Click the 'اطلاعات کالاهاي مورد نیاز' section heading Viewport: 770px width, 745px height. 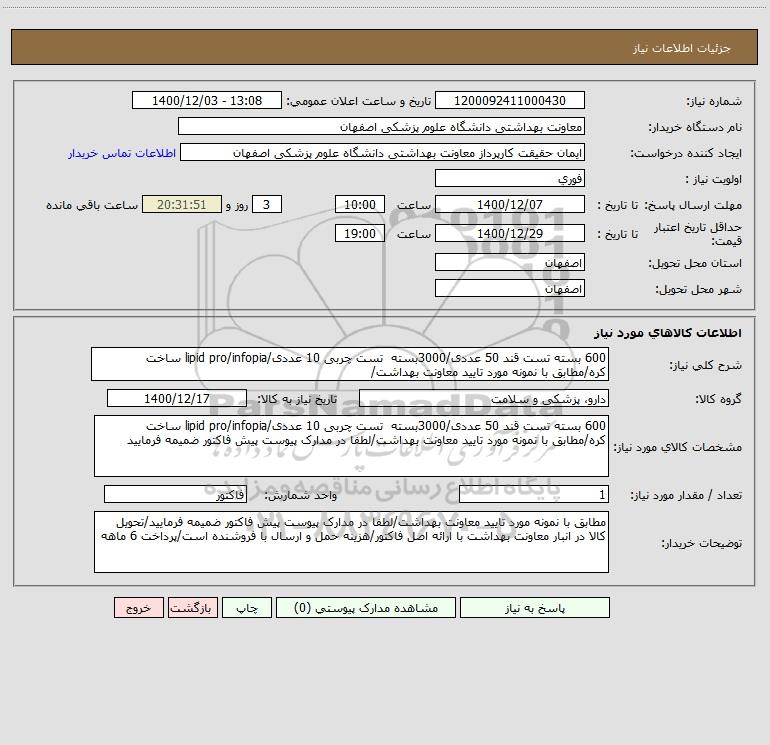pyautogui.click(x=668, y=333)
